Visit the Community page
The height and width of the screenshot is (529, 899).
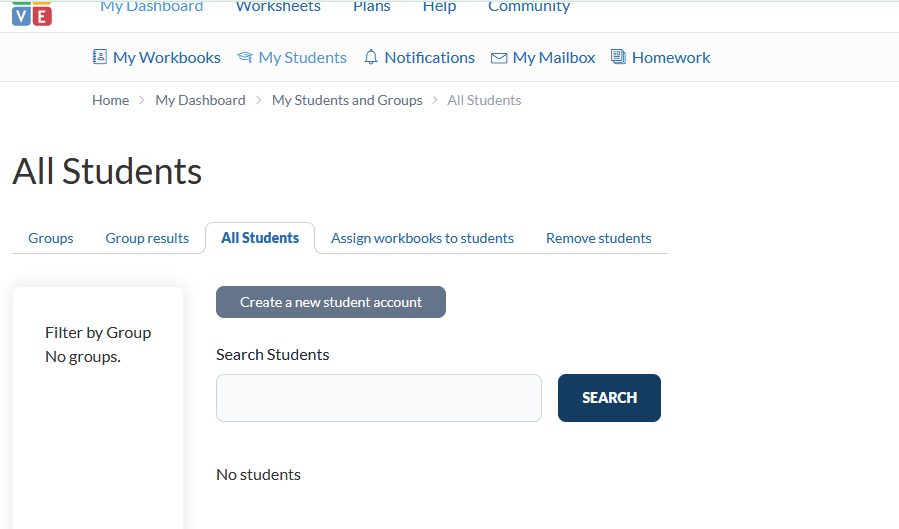[529, 7]
